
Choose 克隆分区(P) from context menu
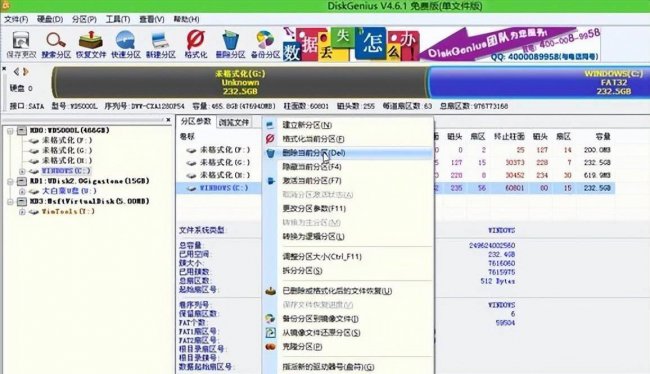348,347
